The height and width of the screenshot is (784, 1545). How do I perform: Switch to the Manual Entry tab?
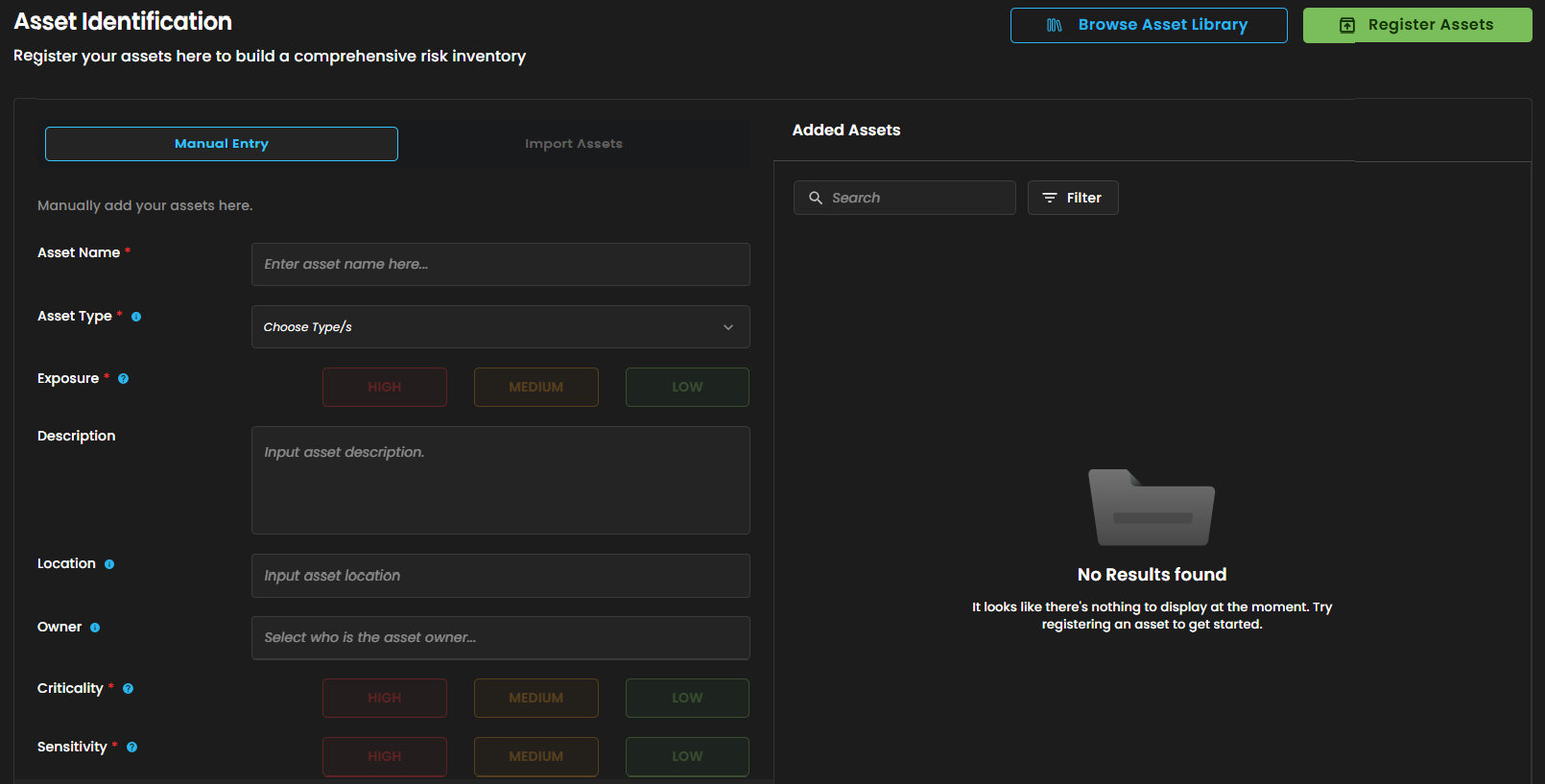[222, 144]
